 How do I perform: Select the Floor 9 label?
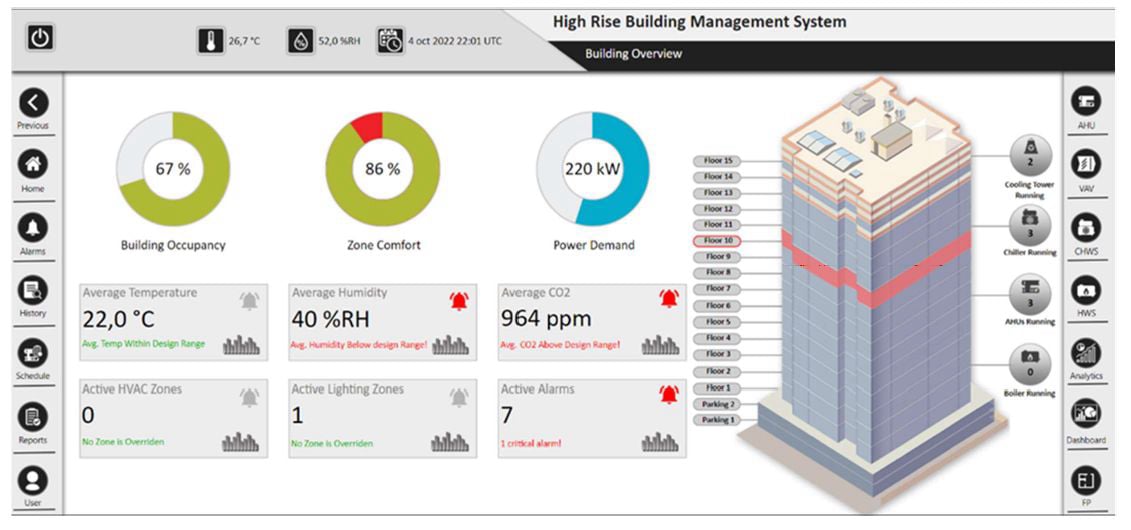717,257
